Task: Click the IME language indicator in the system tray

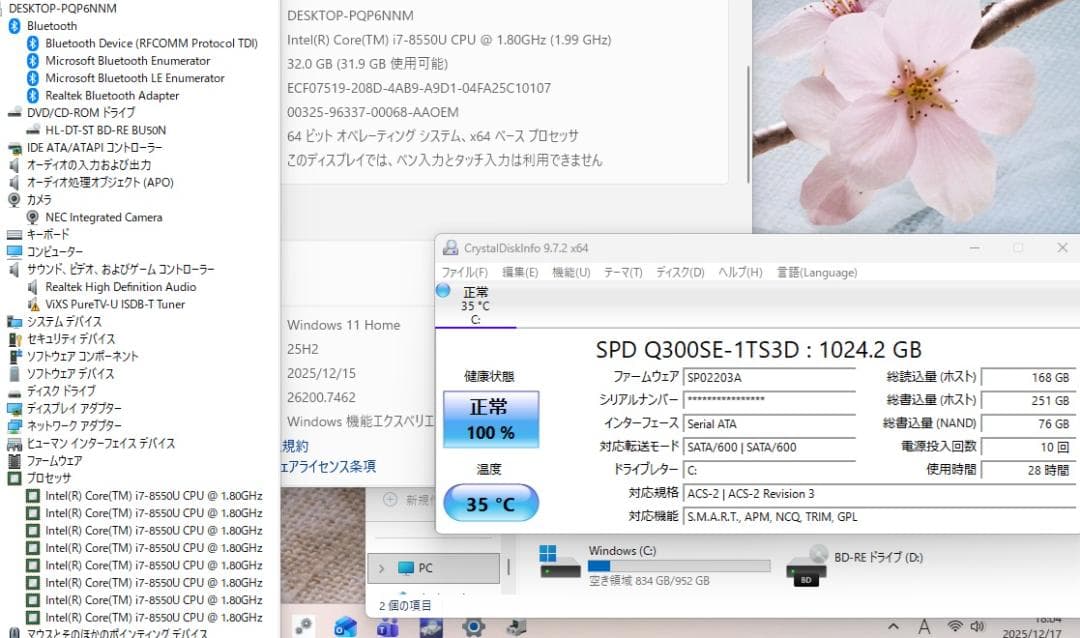Action: point(924,627)
